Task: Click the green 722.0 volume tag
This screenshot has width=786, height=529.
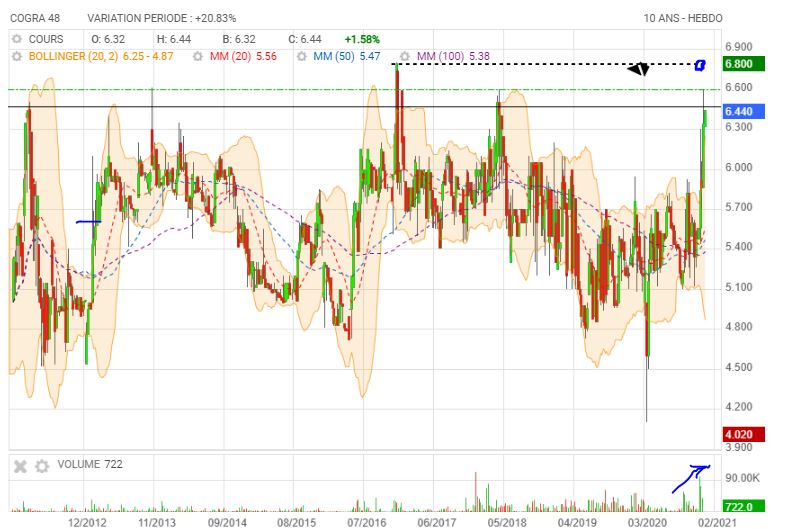Action: (x=744, y=506)
